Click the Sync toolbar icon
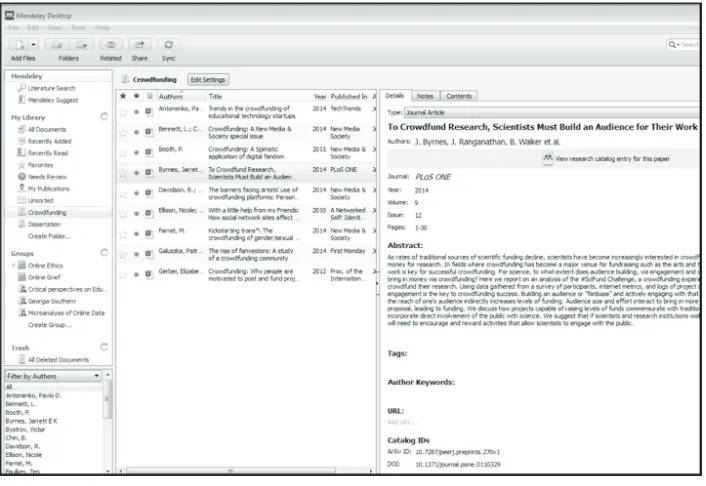This screenshot has width=706, height=486. pyautogui.click(x=169, y=45)
